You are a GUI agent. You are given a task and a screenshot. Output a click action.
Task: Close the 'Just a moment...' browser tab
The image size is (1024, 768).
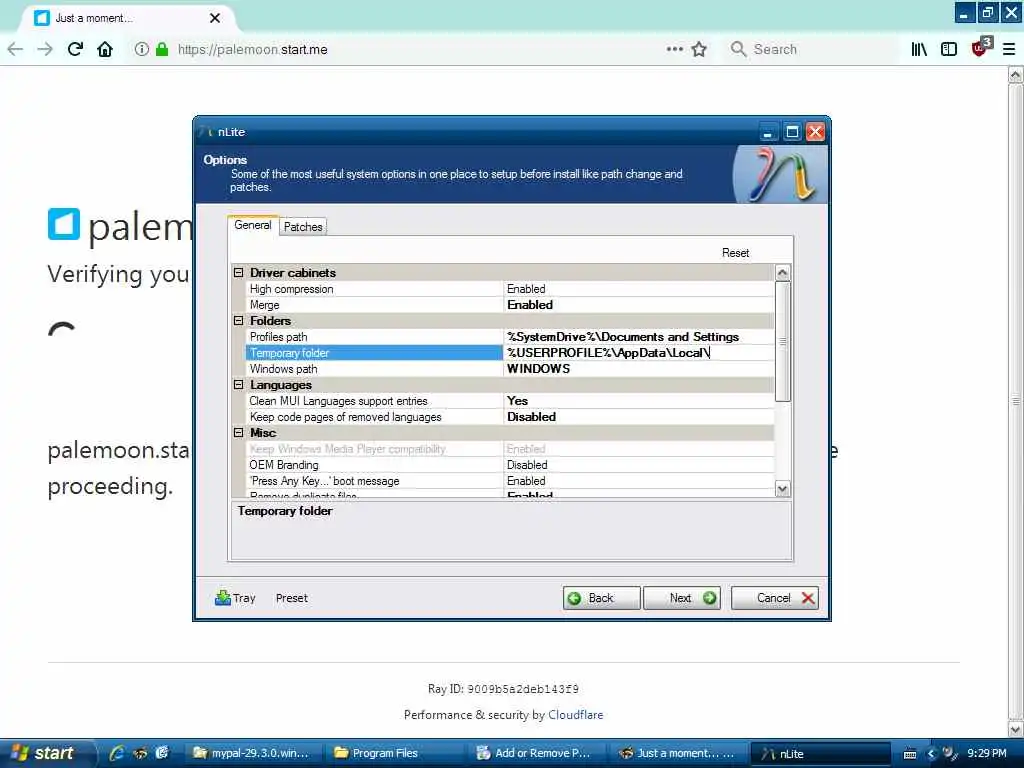coord(215,18)
